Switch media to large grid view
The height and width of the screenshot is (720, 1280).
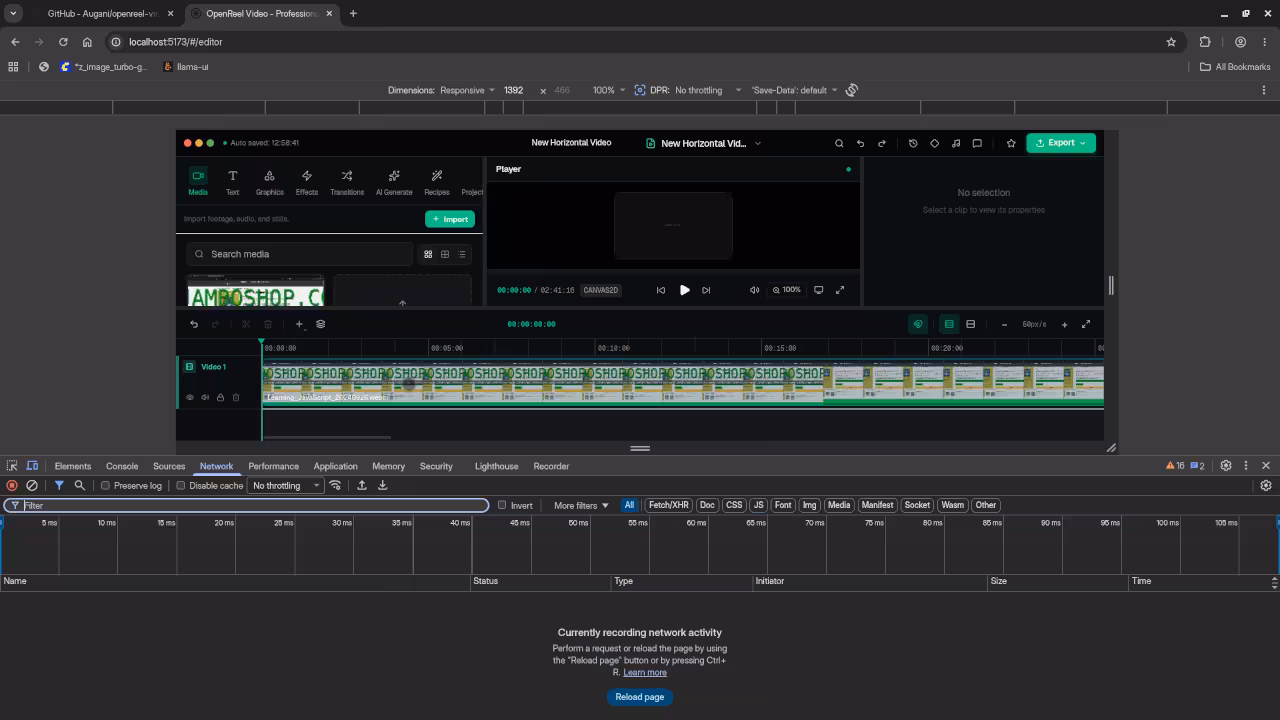(428, 254)
